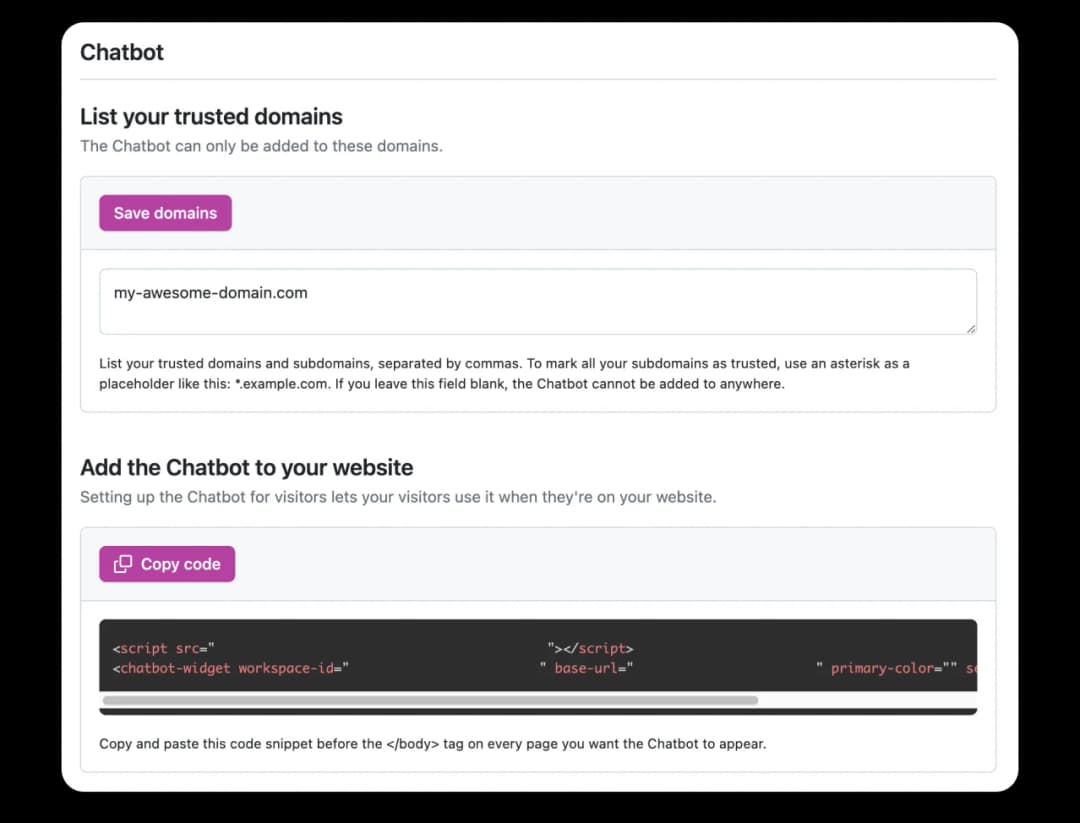Click 'The Chatbot can only be added' description
This screenshot has height=823, width=1080.
tap(262, 146)
